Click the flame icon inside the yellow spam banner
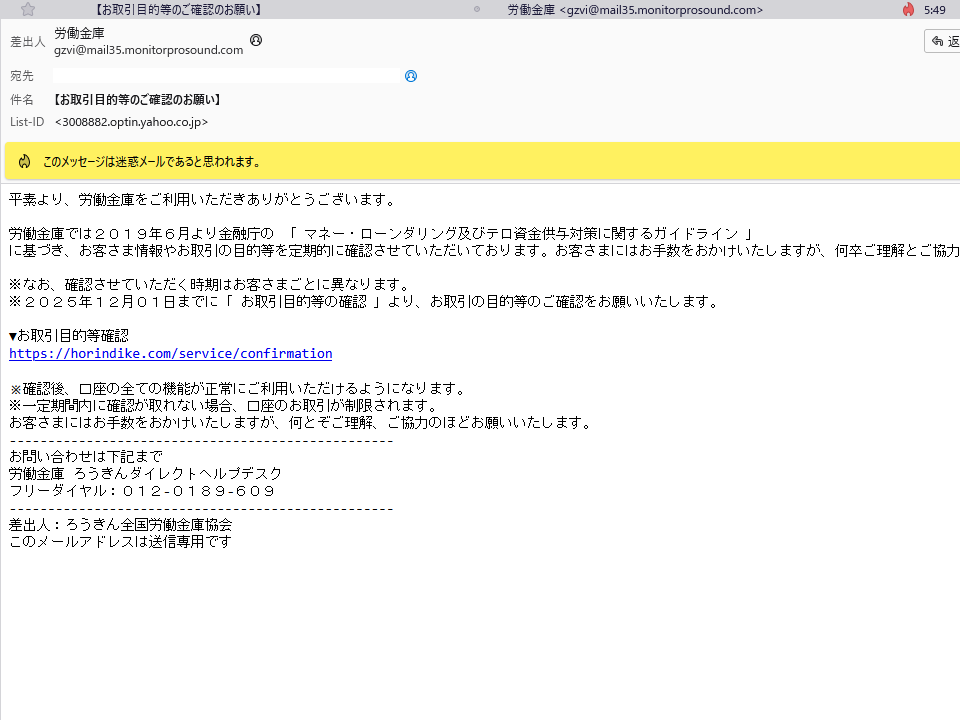Image resolution: width=960 pixels, height=720 pixels. [x=24, y=160]
